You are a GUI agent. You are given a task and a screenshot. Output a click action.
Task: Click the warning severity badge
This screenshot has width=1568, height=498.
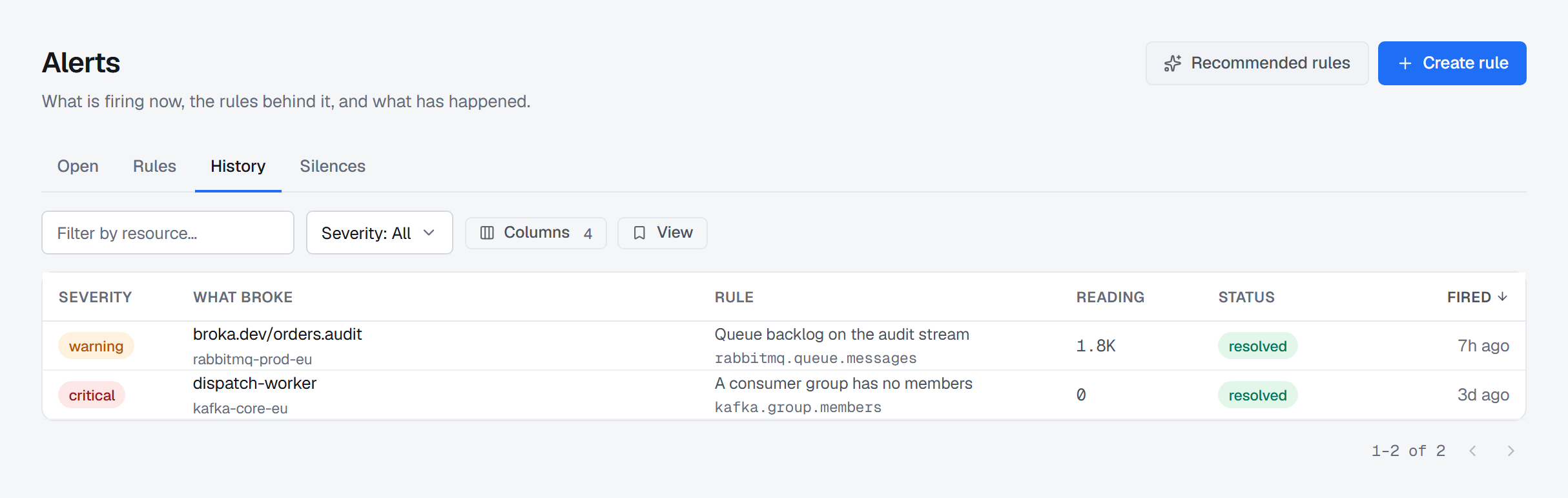click(x=96, y=346)
